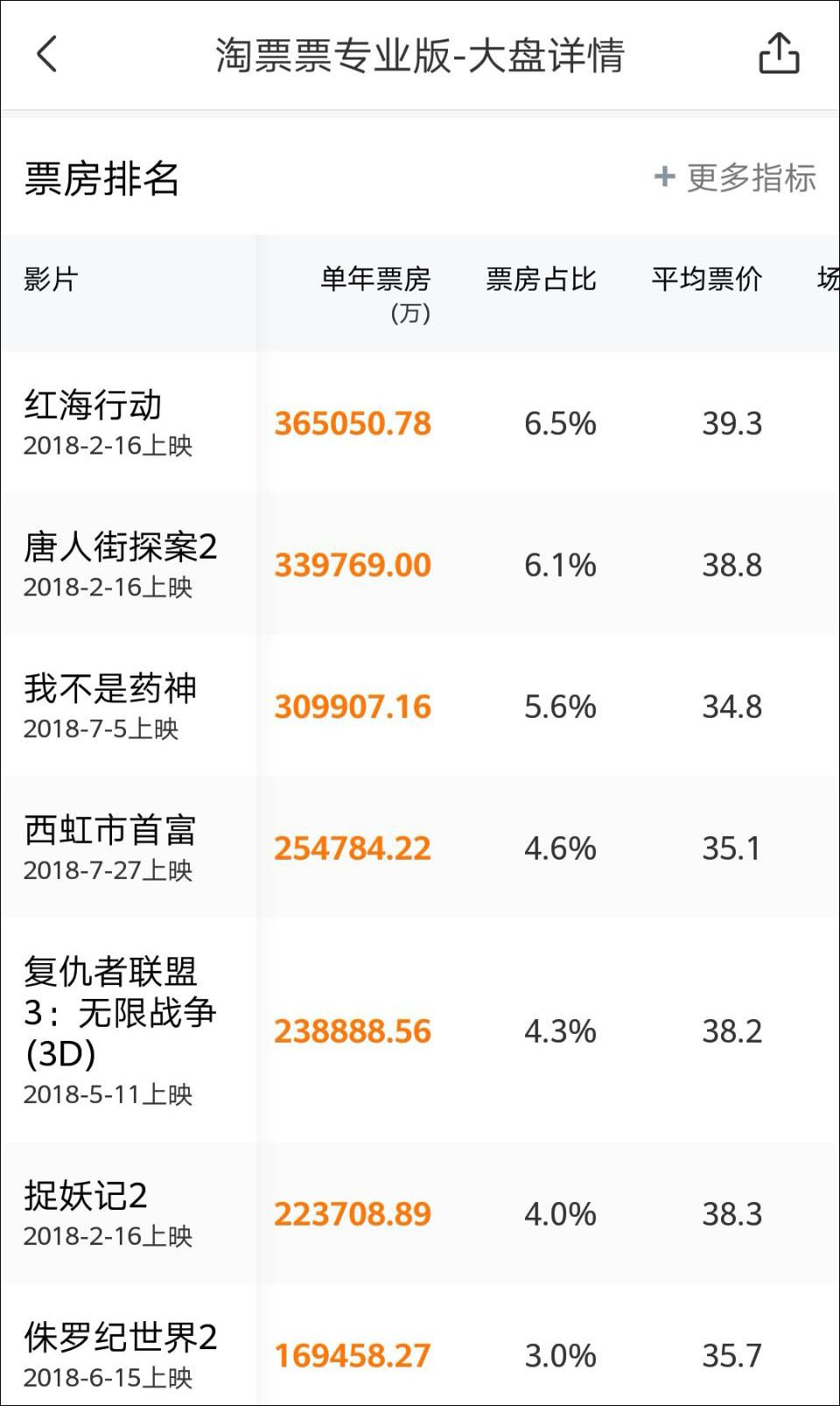Viewport: 840px width, 1406px height.
Task: Sort by 单年票房 column header
Action: [374, 280]
